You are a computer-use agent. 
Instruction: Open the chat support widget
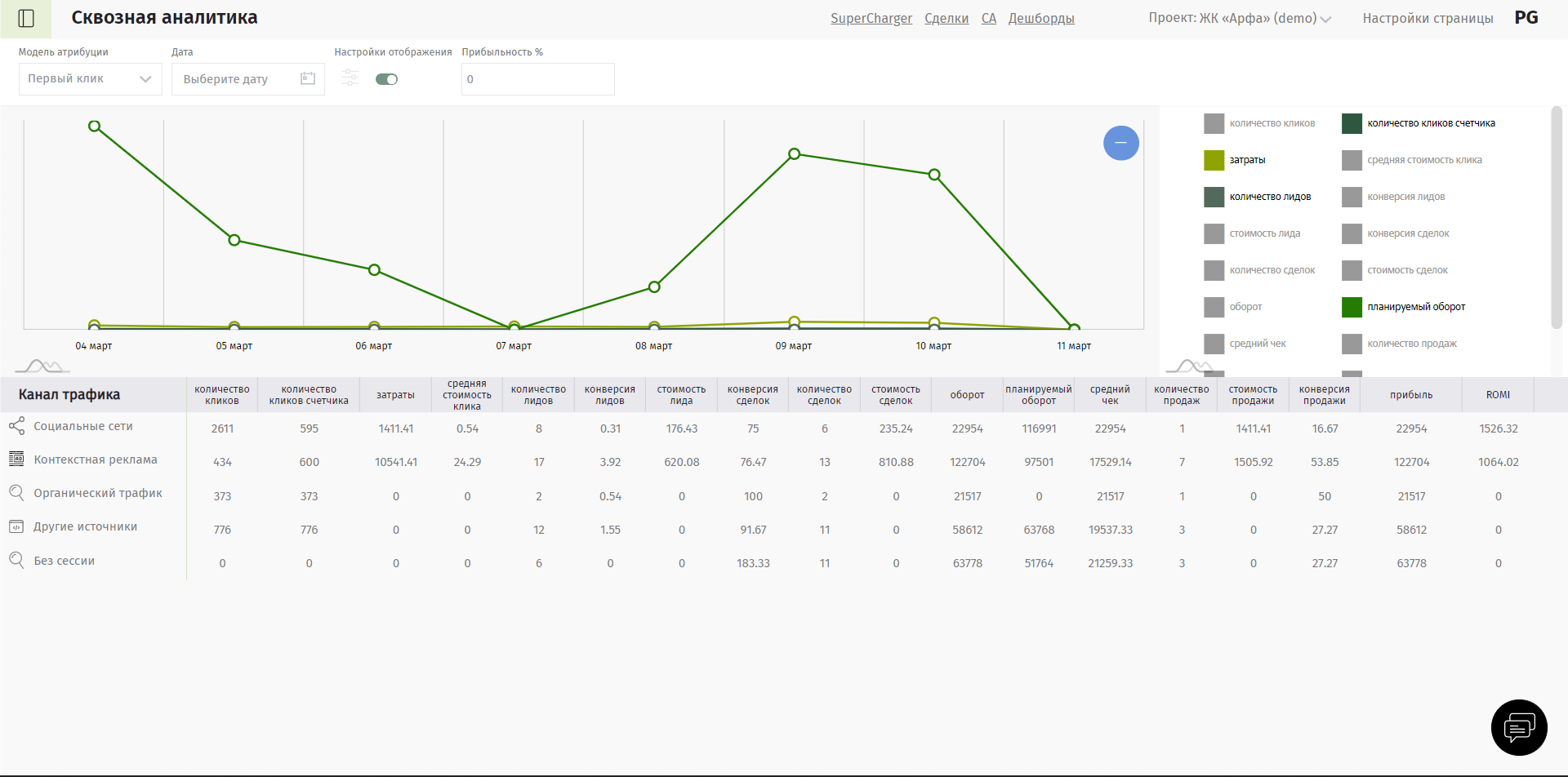[x=1519, y=727]
